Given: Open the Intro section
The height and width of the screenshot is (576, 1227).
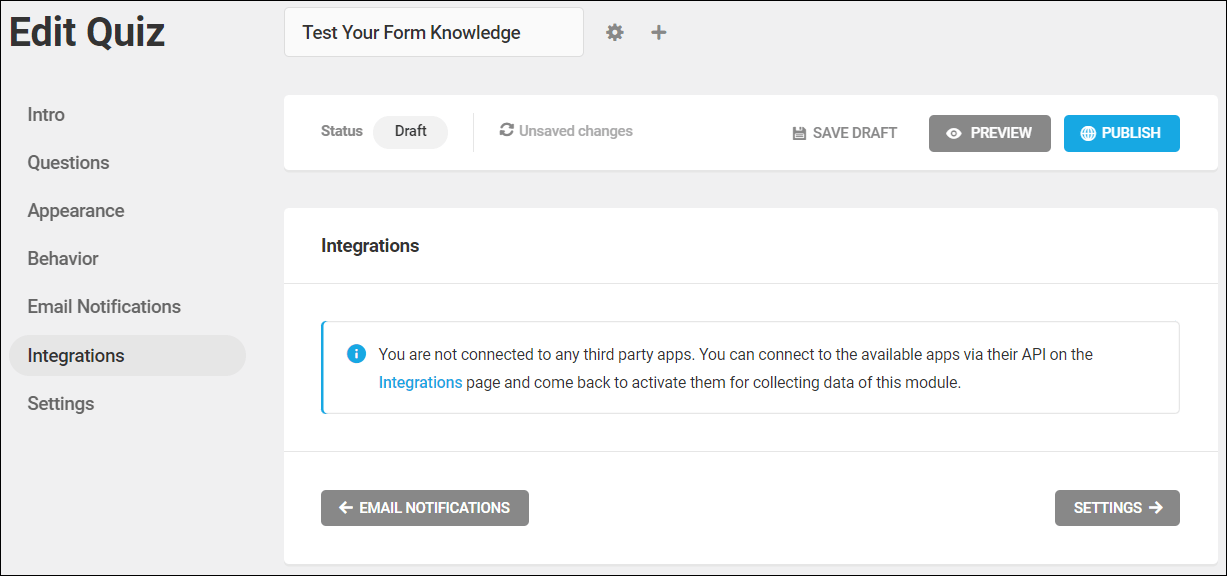Looking at the screenshot, I should (46, 115).
